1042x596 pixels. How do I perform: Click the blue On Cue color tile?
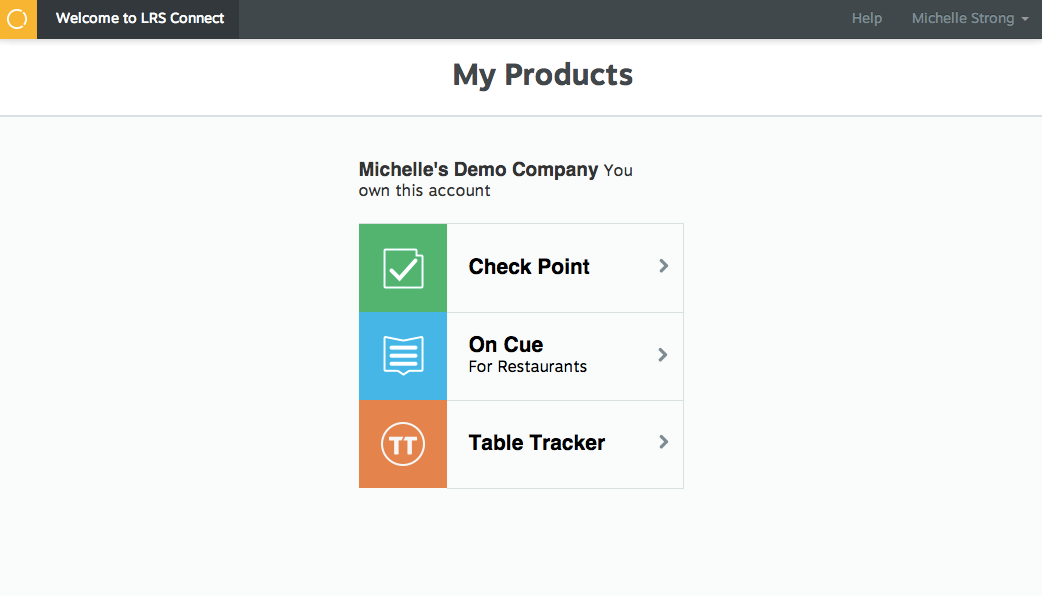pyautogui.click(x=403, y=356)
